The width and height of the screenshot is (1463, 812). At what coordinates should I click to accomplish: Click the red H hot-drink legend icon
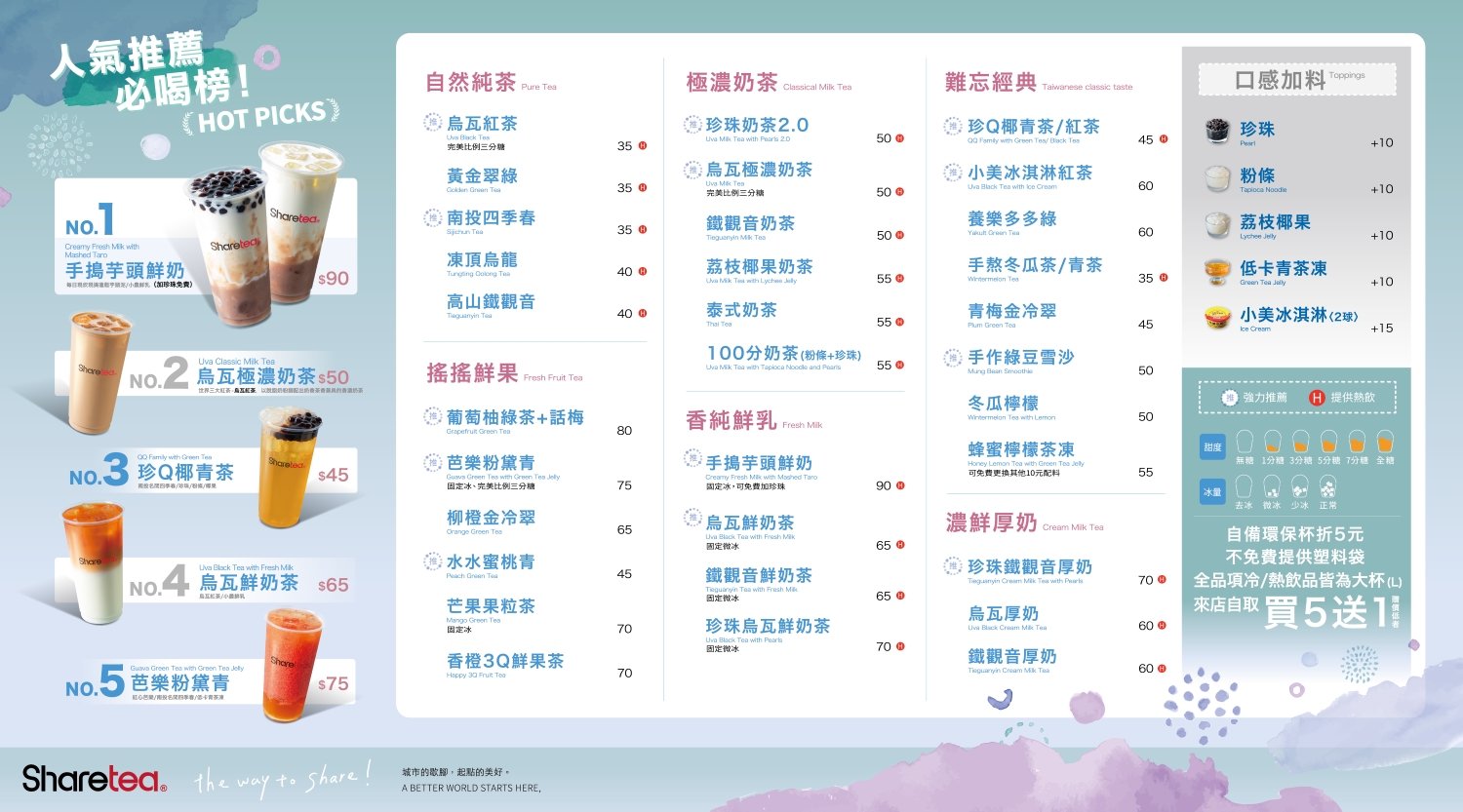pos(1317,398)
